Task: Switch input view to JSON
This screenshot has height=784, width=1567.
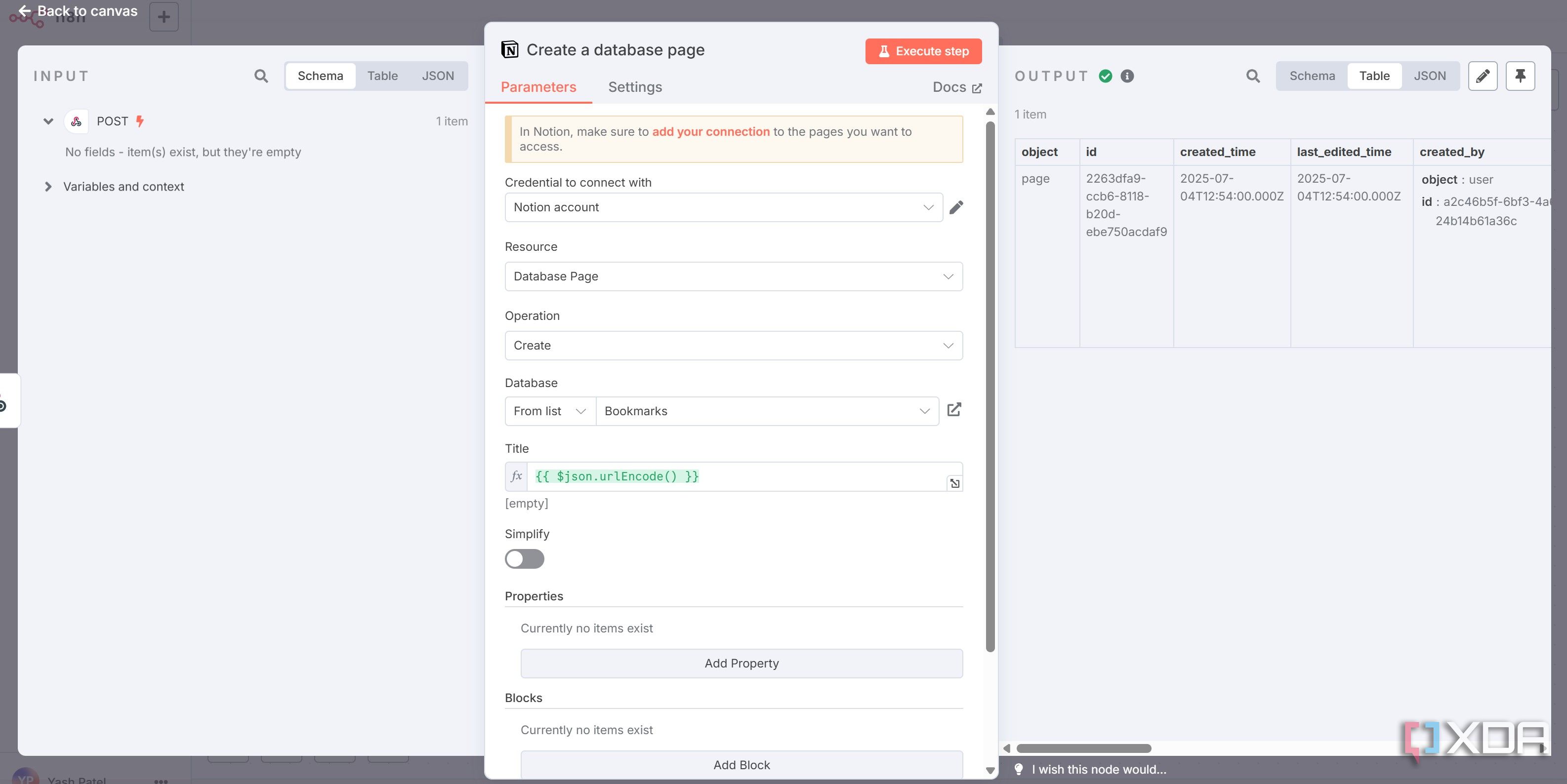Action: coord(438,76)
